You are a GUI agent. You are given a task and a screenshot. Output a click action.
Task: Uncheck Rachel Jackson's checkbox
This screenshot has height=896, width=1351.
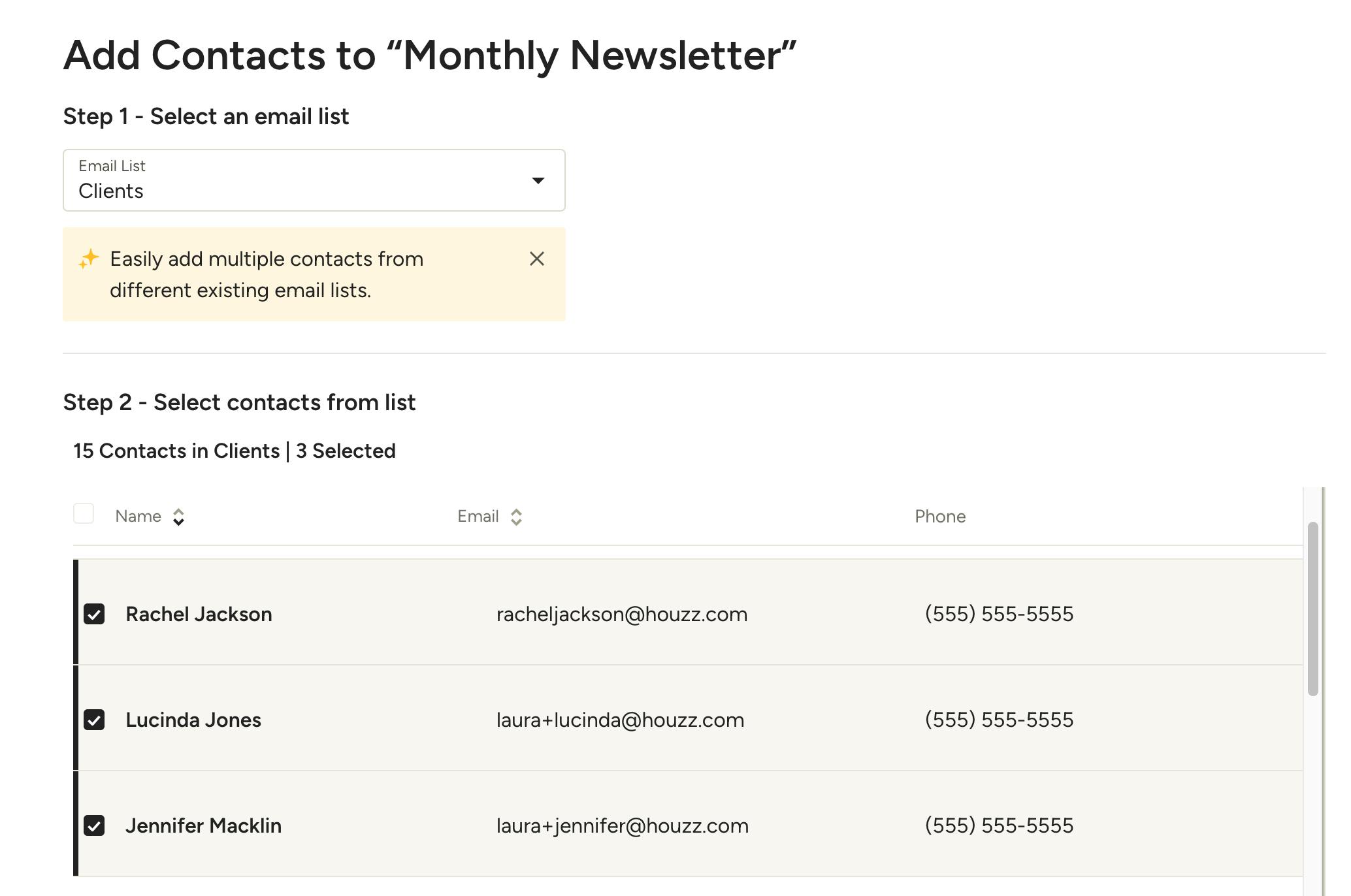point(94,614)
